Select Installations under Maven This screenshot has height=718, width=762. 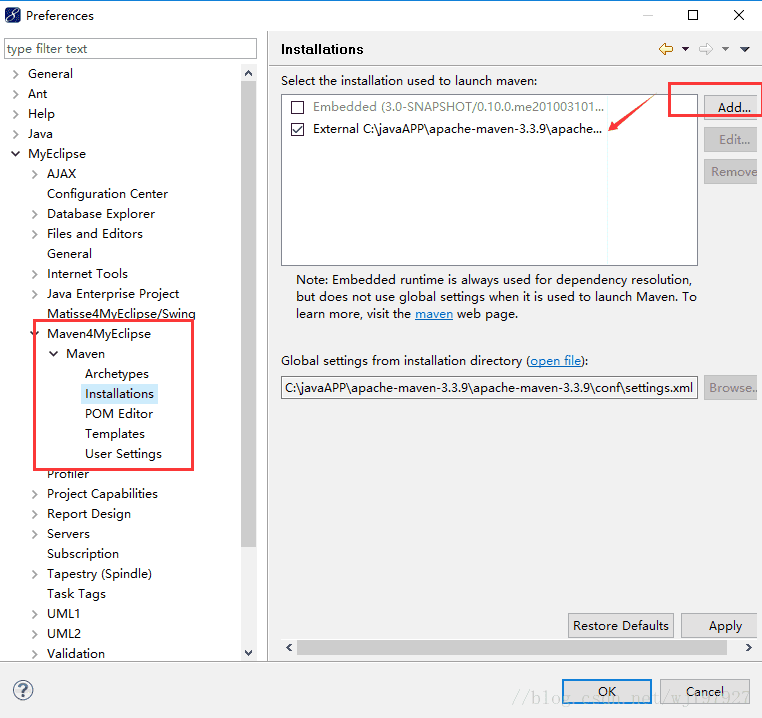(x=119, y=394)
